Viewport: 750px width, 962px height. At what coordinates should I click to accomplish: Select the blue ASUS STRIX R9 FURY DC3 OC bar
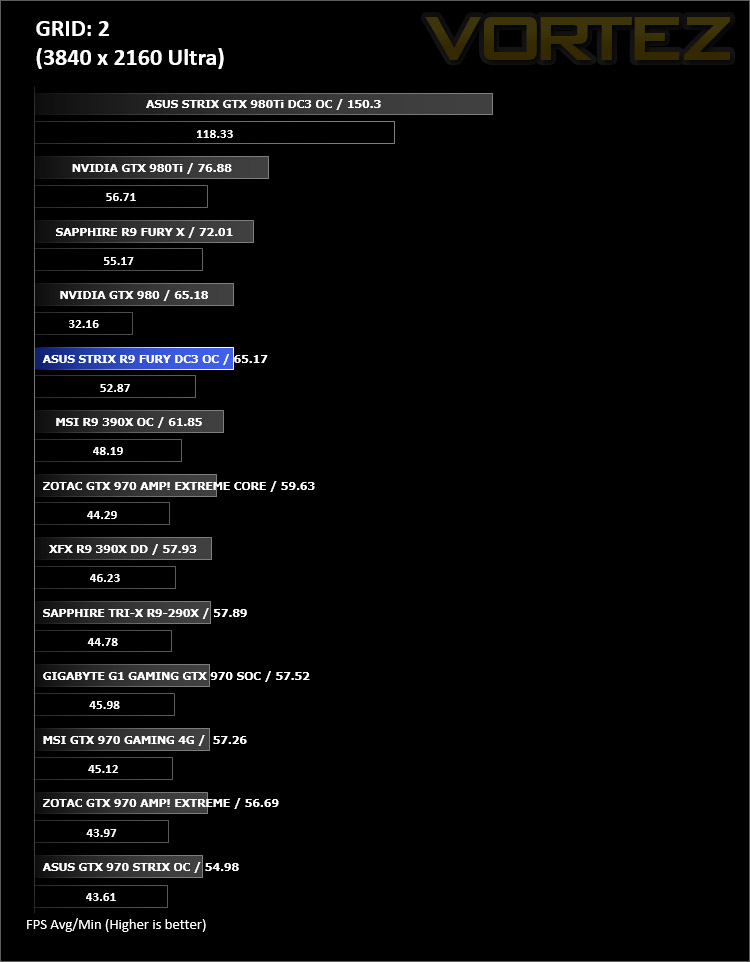pyautogui.click(x=134, y=358)
